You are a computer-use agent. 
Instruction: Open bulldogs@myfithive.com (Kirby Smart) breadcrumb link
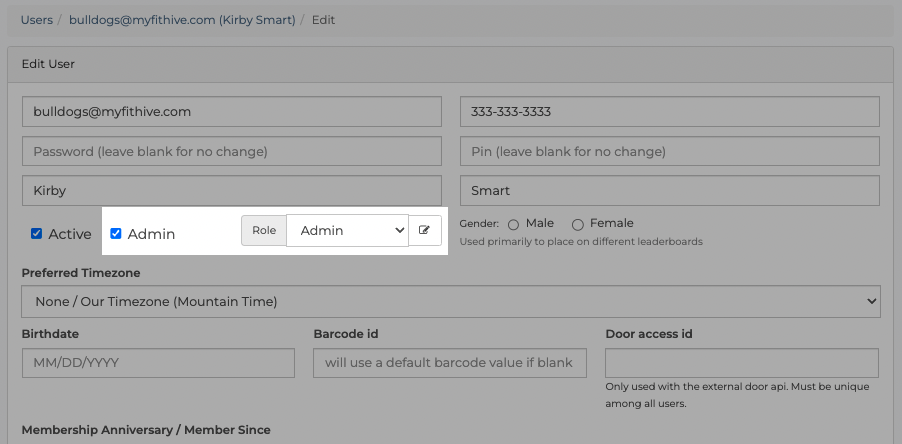(182, 20)
